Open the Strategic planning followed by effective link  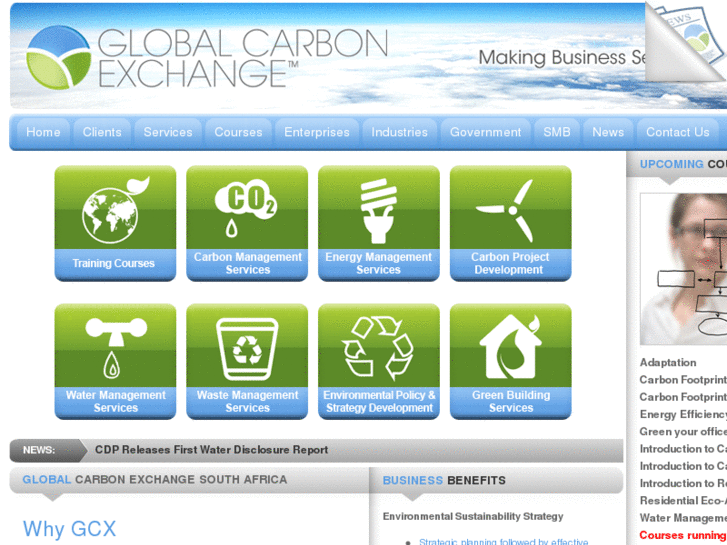pyautogui.click(x=504, y=541)
